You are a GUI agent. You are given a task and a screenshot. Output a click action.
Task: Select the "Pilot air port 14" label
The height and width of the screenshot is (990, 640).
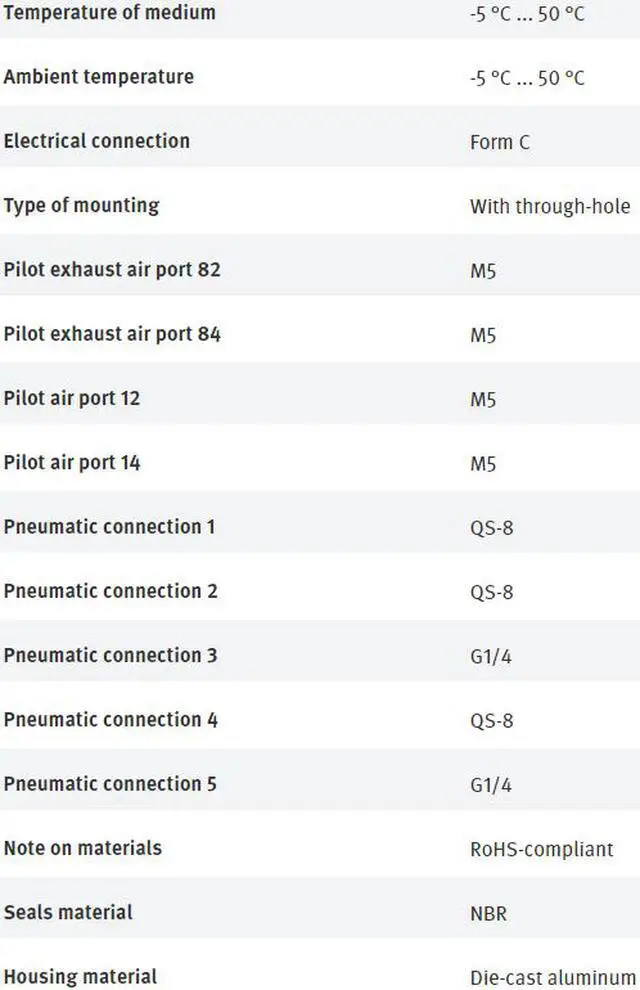(x=72, y=463)
